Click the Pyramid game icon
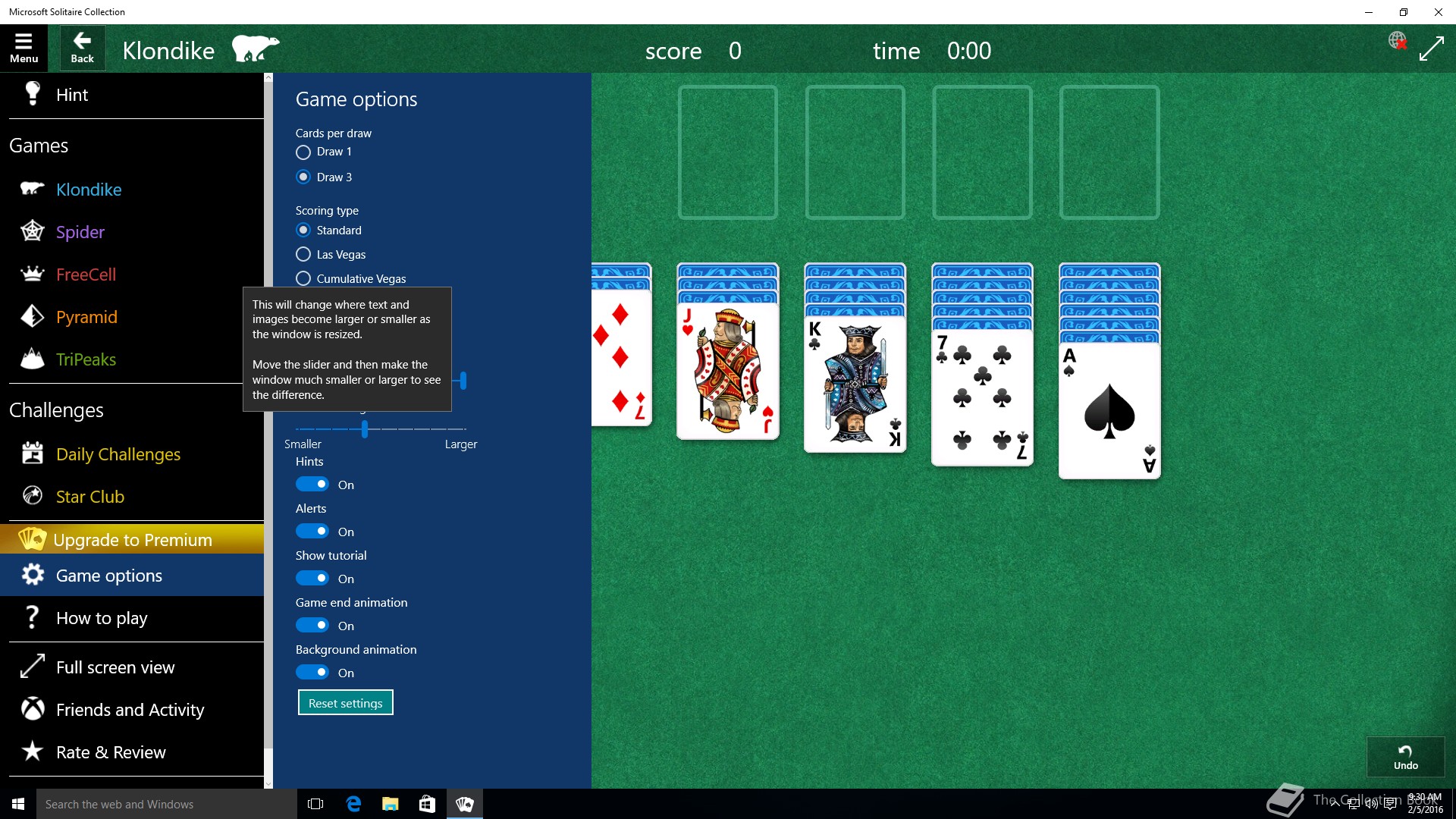Image resolution: width=1456 pixels, height=819 pixels. [32, 316]
